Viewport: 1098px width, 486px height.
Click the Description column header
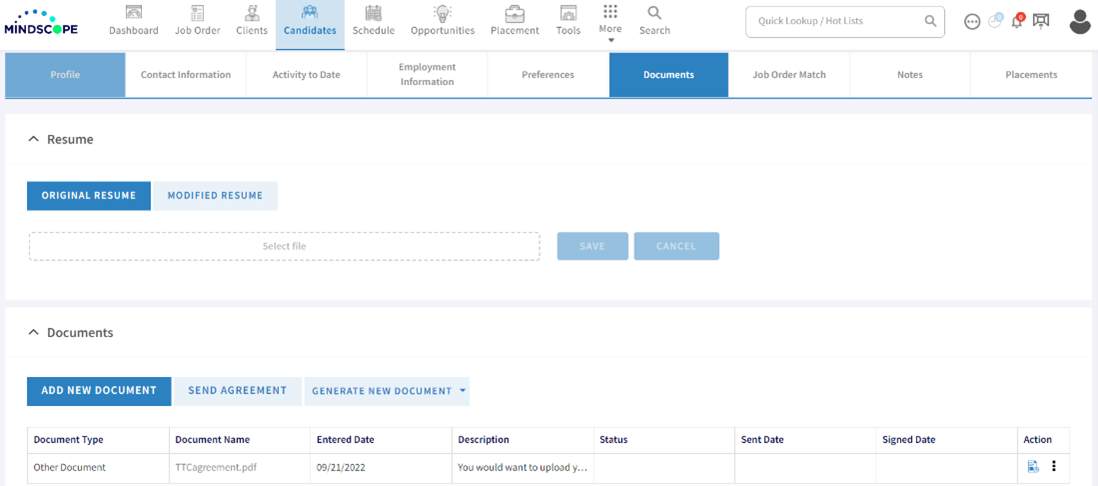click(522, 440)
